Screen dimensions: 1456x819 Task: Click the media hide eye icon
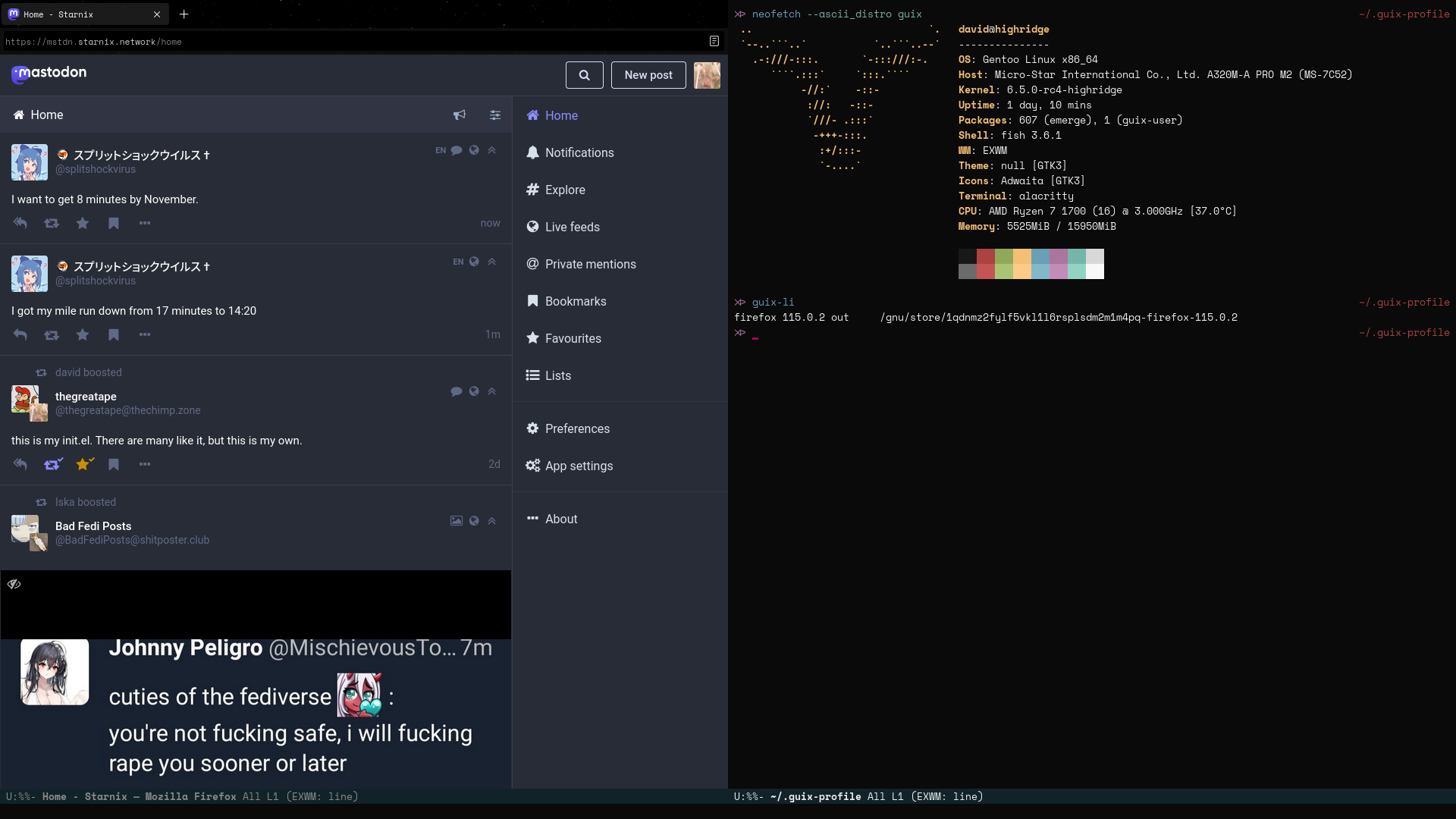14,584
